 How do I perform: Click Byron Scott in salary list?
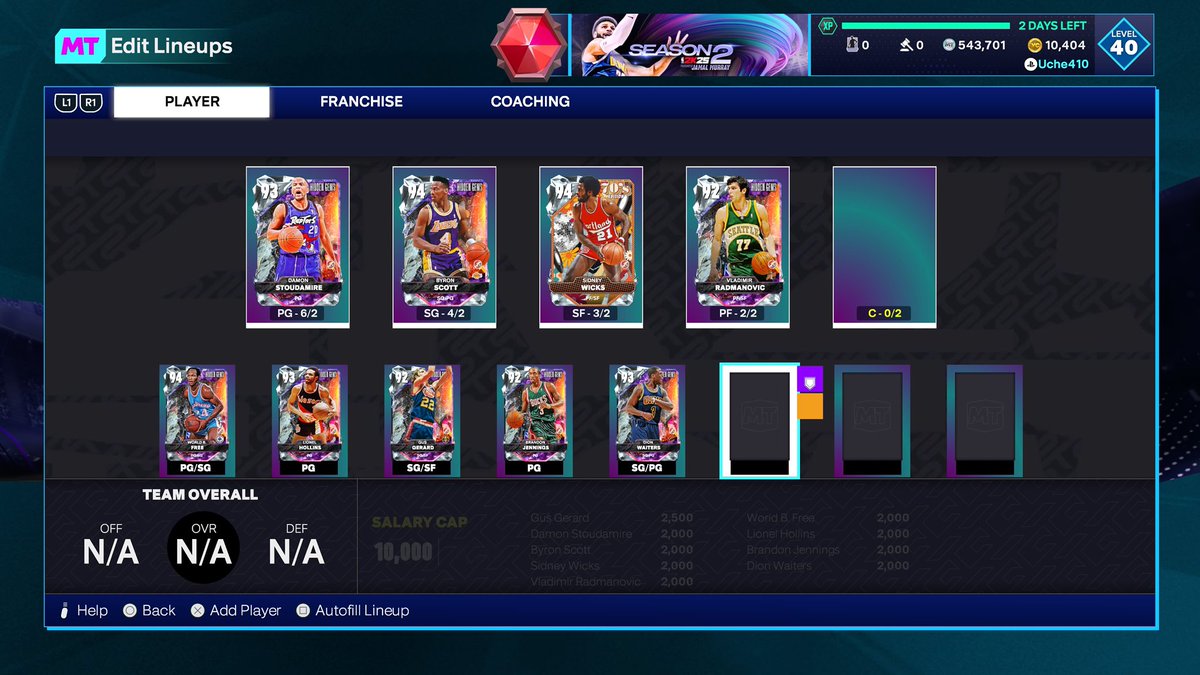pos(561,550)
